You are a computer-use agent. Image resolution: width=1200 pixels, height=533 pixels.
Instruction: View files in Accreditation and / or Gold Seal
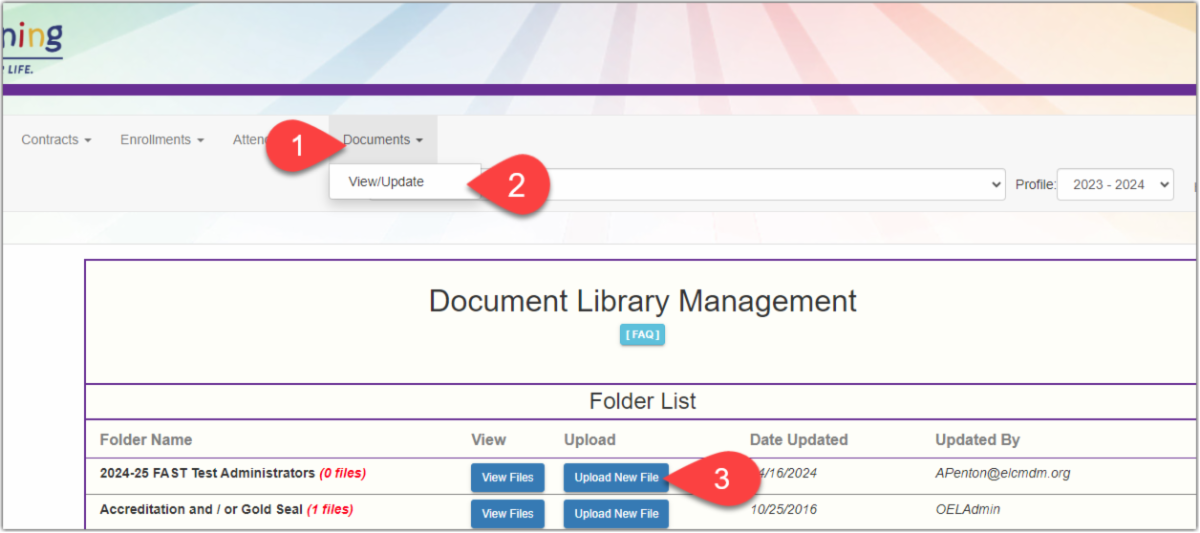point(508,514)
